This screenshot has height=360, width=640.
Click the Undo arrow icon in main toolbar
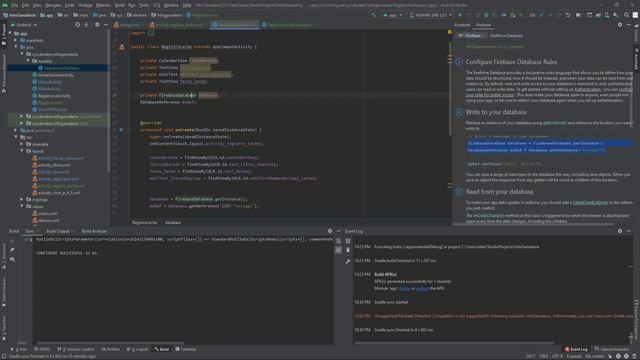568,15
